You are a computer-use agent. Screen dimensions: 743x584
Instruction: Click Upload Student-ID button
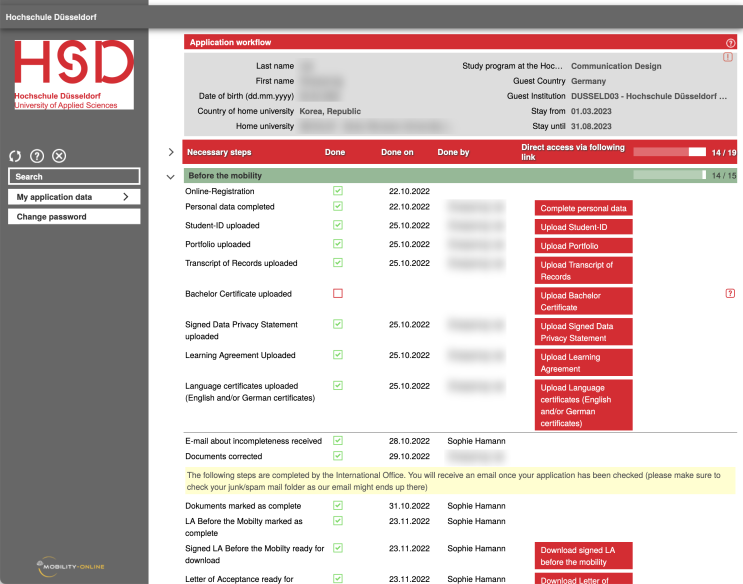point(583,227)
